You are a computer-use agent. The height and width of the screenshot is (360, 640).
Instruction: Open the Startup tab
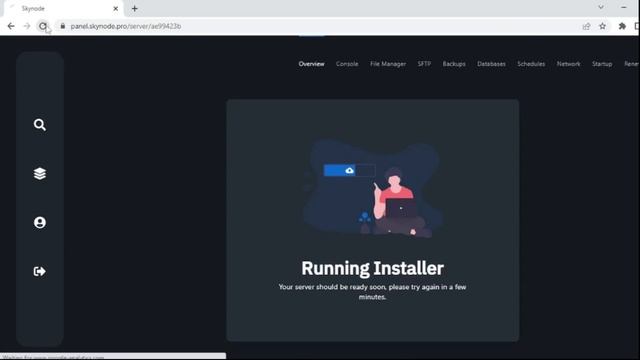[602, 64]
